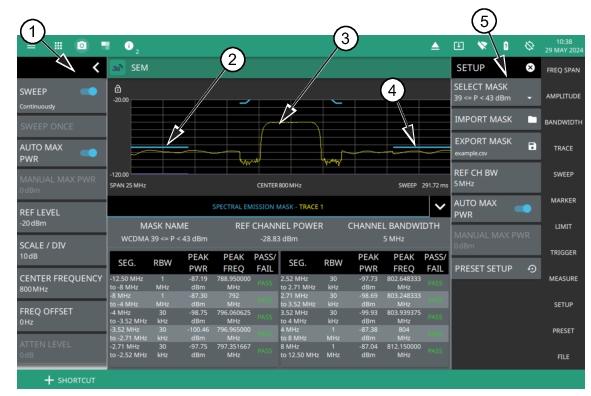Collapse the left panel with the back arrow
This screenshot has height=396, width=591.
point(96,68)
